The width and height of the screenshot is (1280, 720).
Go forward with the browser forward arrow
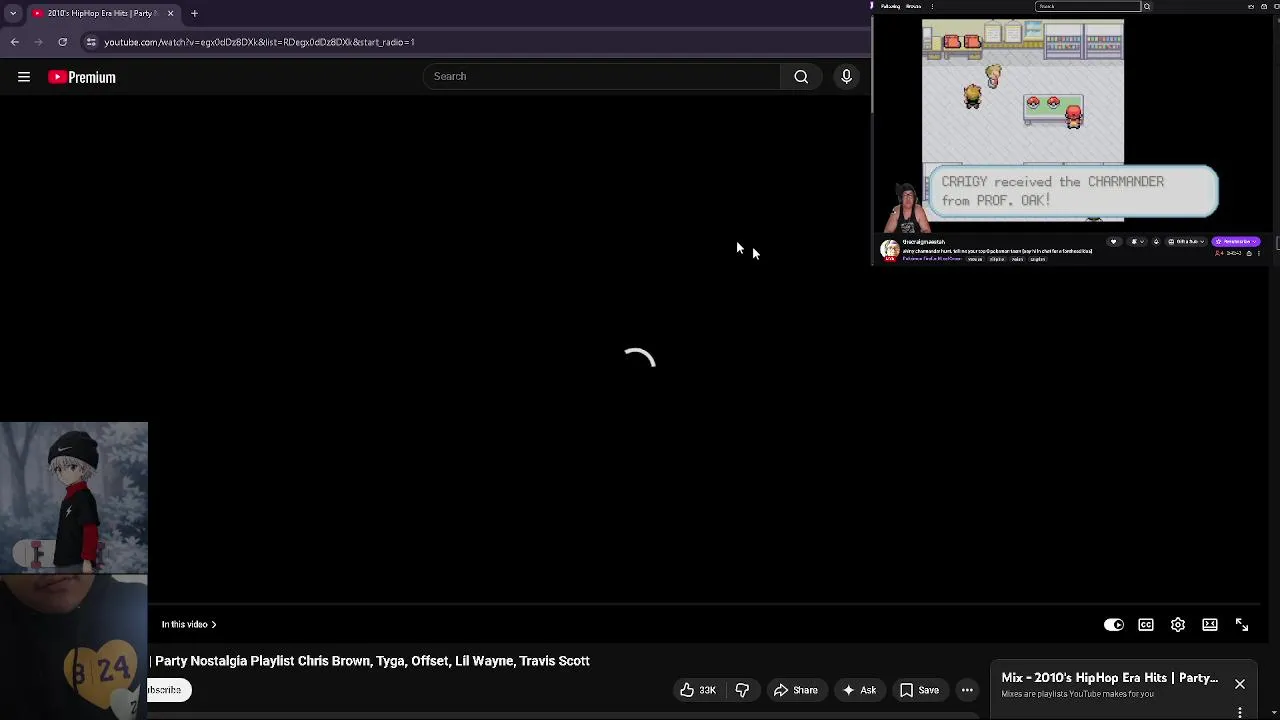tap(39, 42)
